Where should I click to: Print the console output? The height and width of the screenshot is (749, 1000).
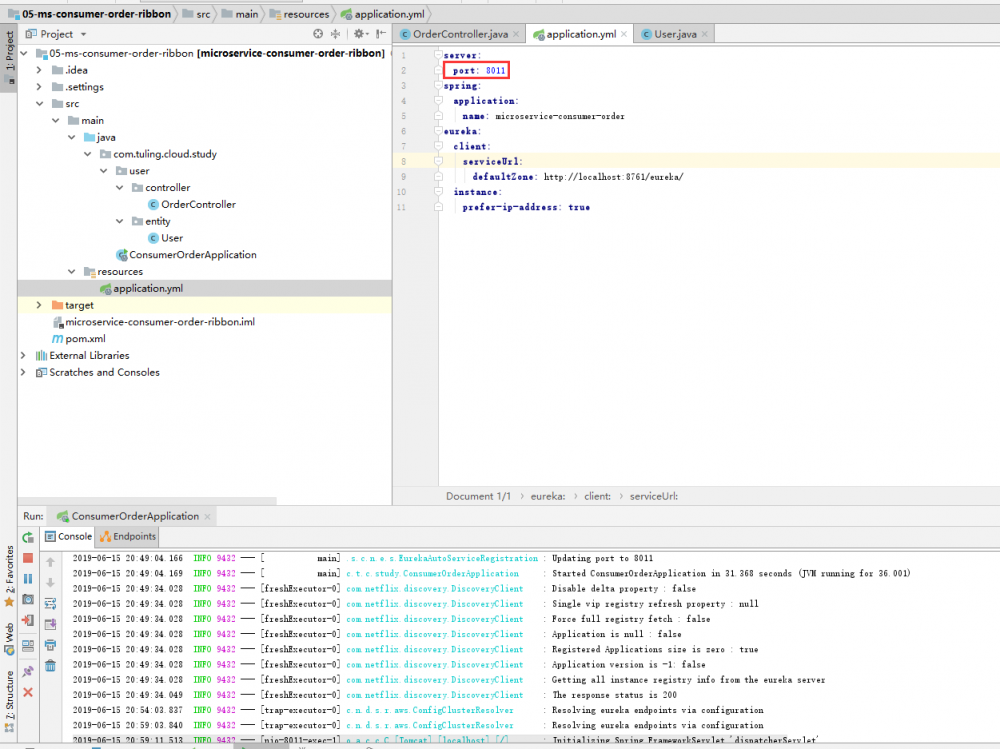pos(50,645)
